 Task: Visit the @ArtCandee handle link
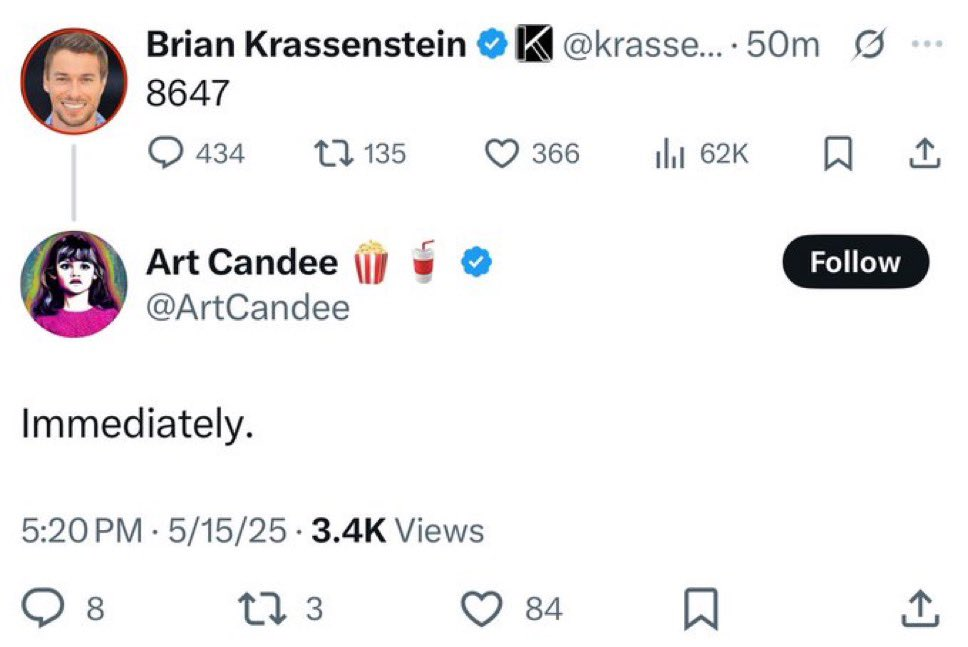click(248, 307)
